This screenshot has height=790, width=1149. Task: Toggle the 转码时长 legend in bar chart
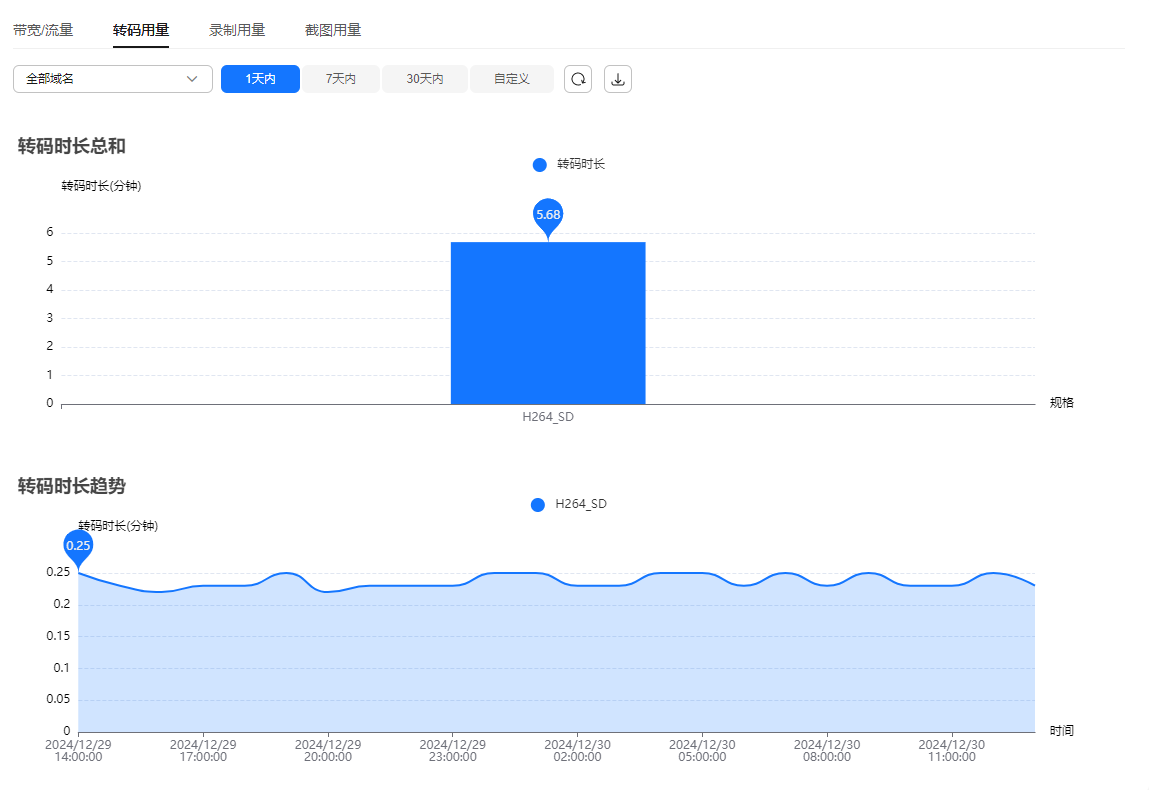569,164
